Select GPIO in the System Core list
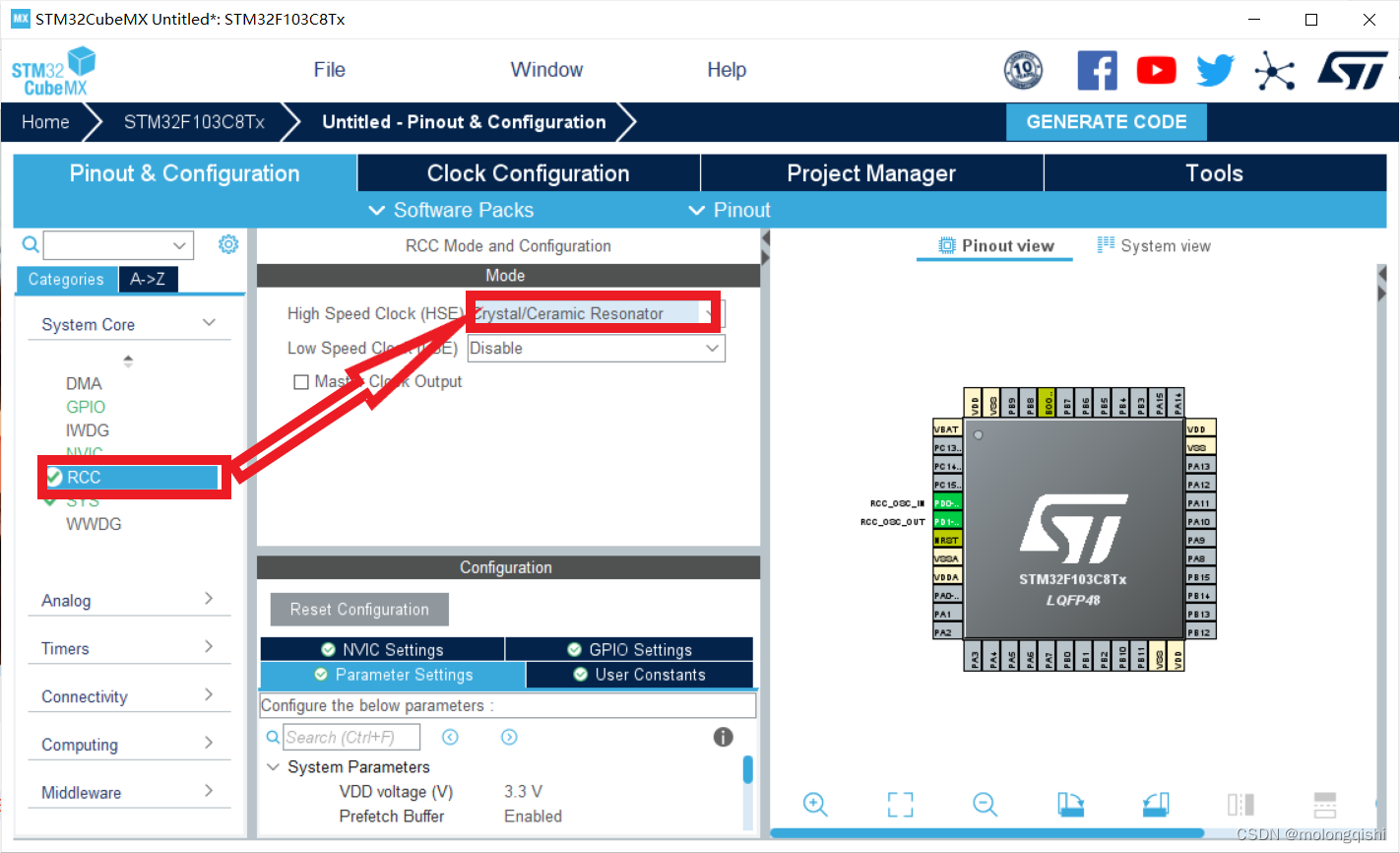This screenshot has width=1400, height=853. (x=86, y=407)
